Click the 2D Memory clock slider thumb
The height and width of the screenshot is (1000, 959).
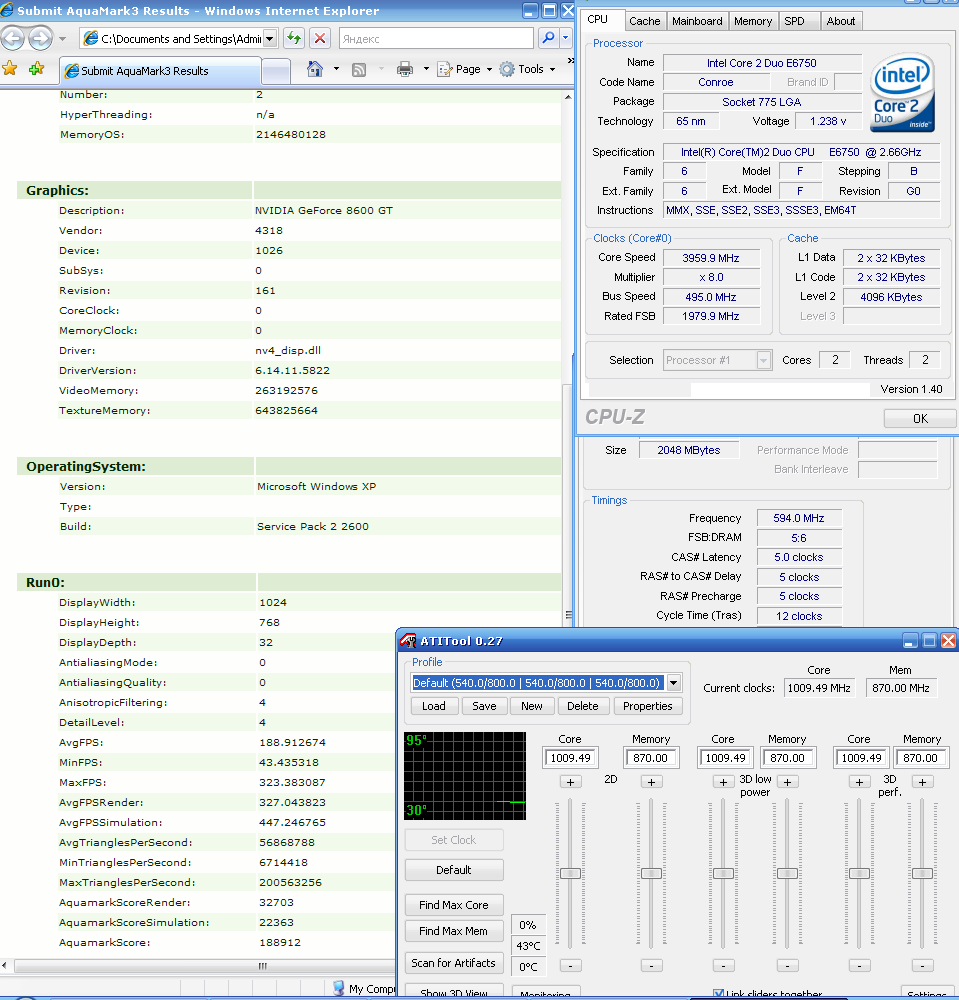(651, 873)
